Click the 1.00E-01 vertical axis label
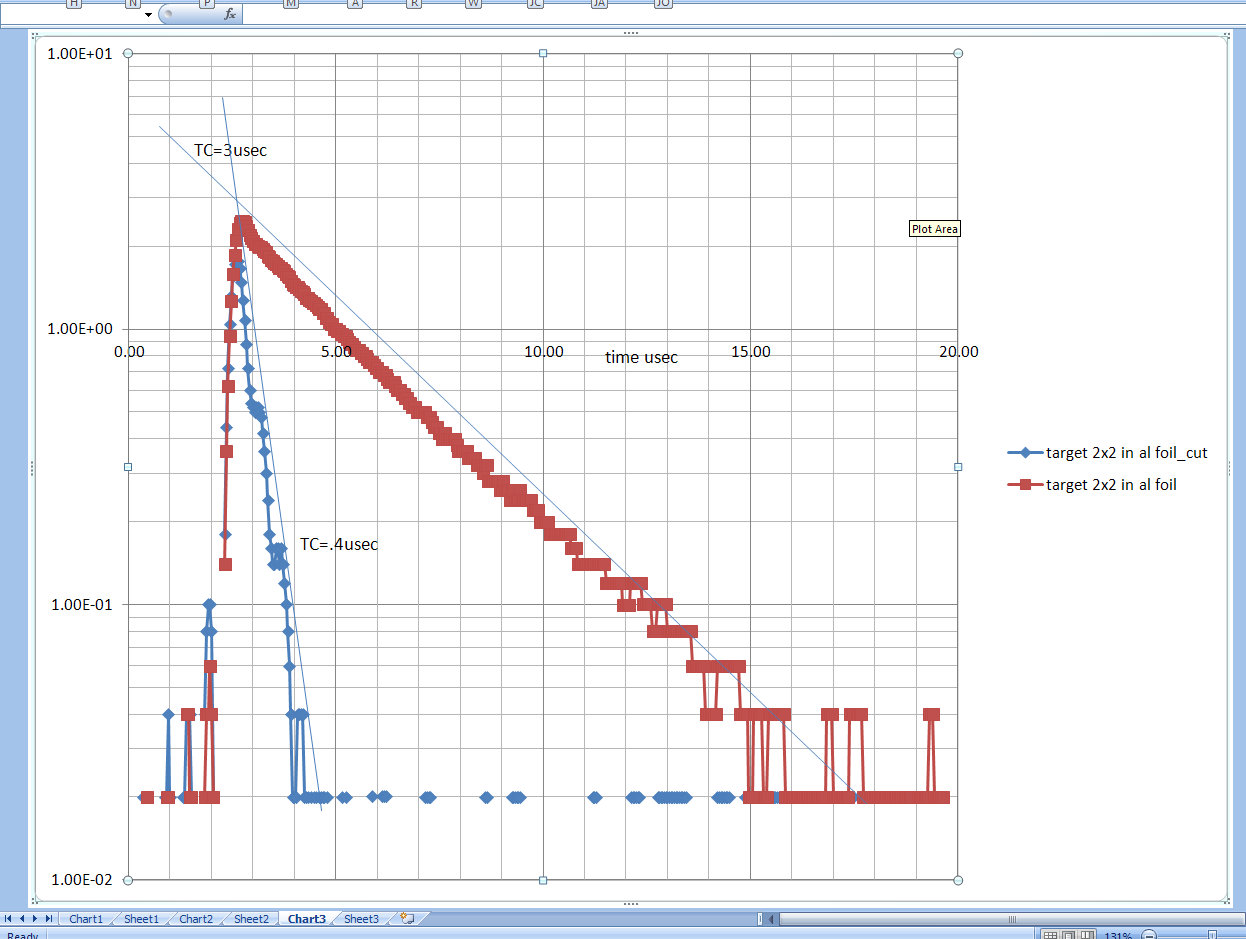1246x939 pixels. [79, 605]
